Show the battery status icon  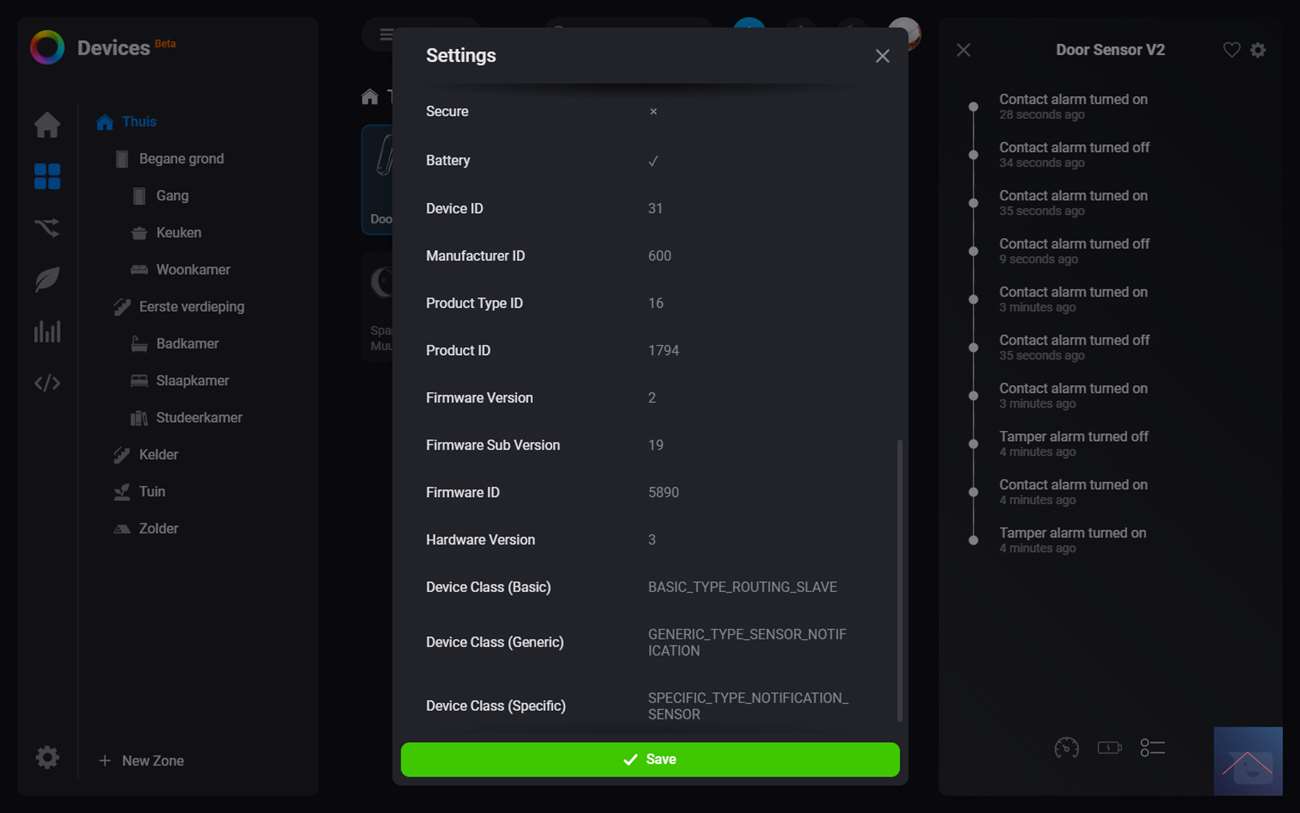(1109, 748)
